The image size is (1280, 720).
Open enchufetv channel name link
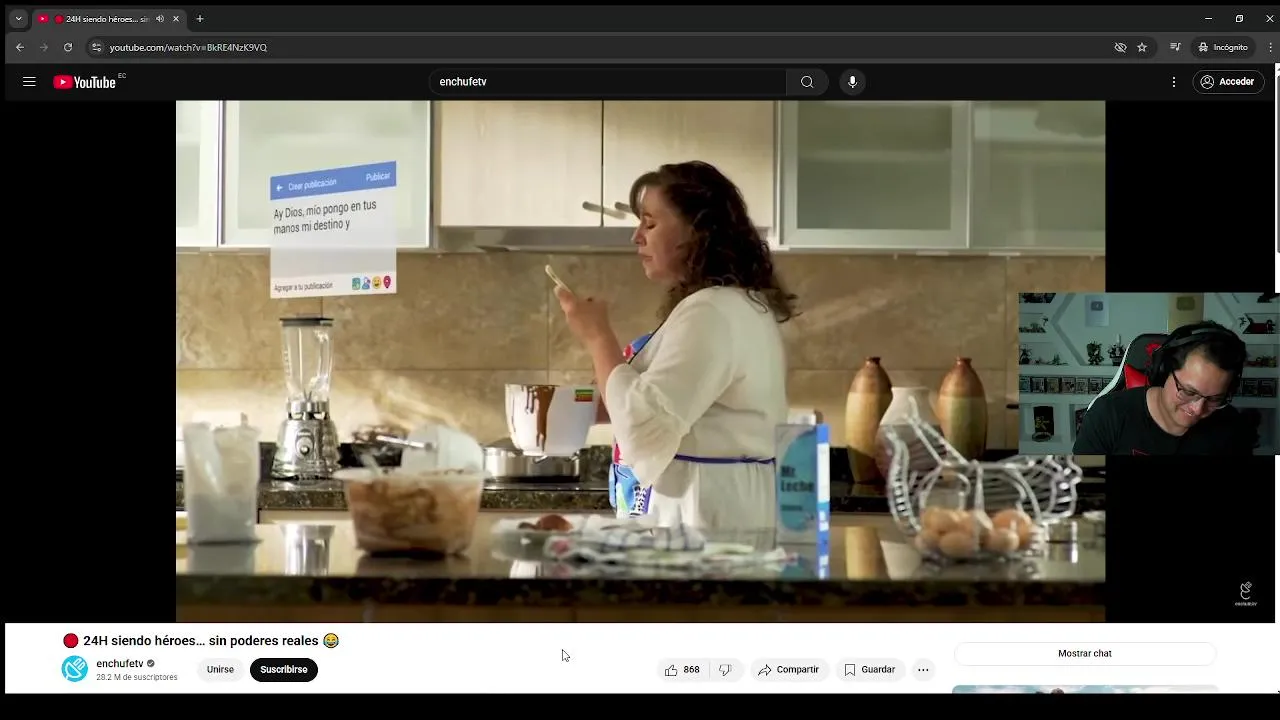tap(120, 664)
